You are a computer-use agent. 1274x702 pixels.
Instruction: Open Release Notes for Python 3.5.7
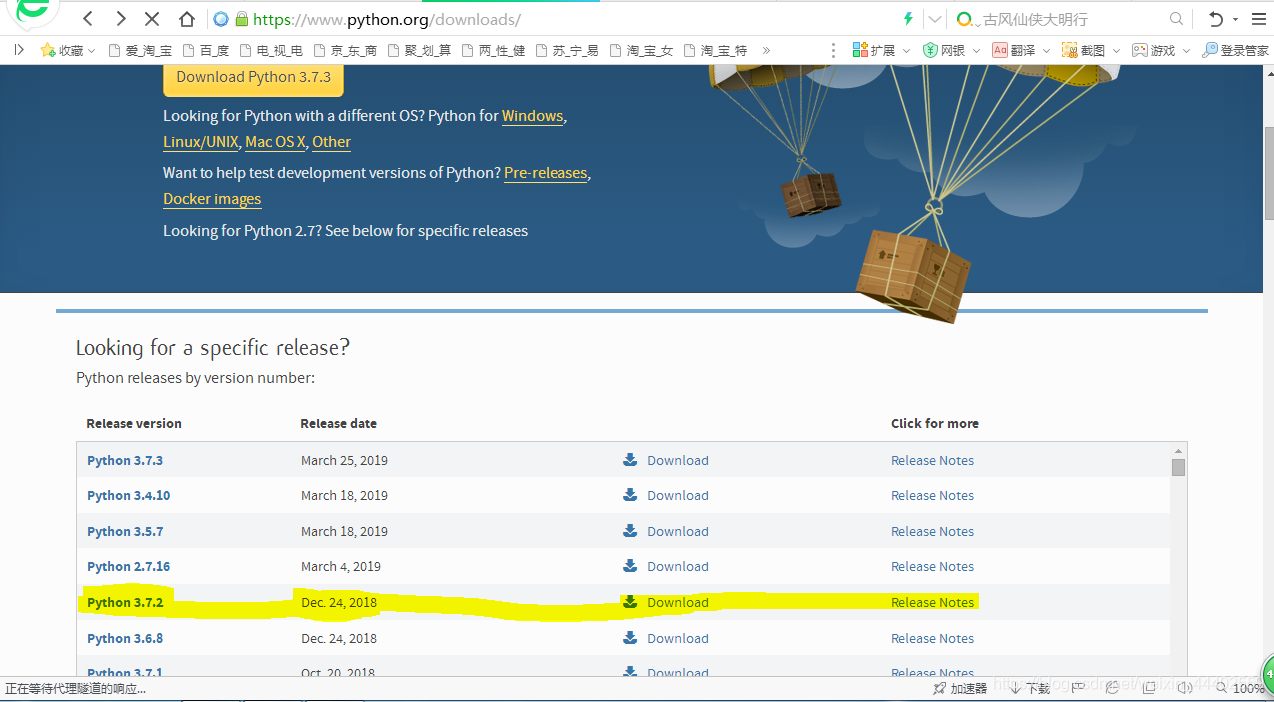point(932,531)
